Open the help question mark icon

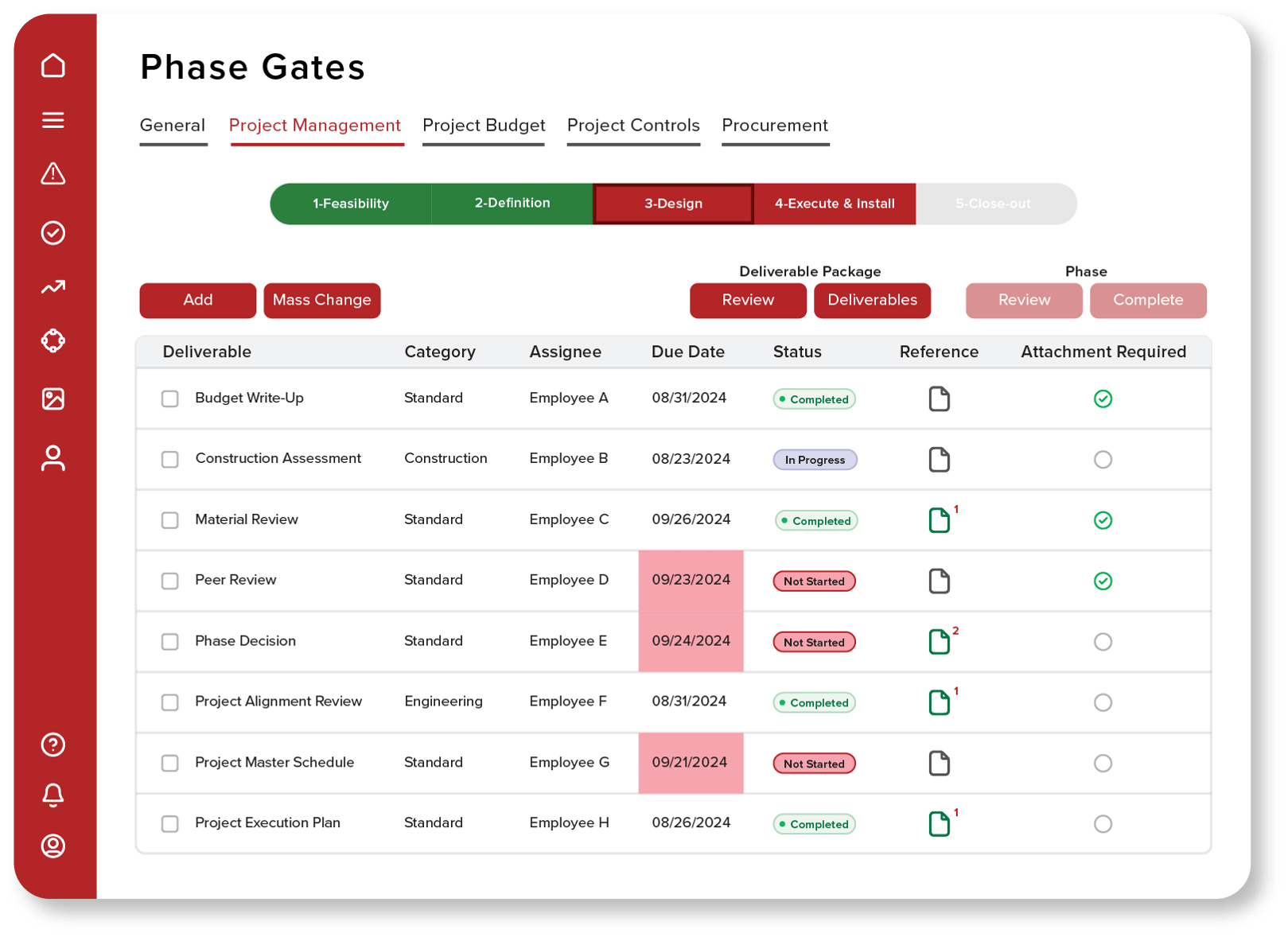(53, 745)
